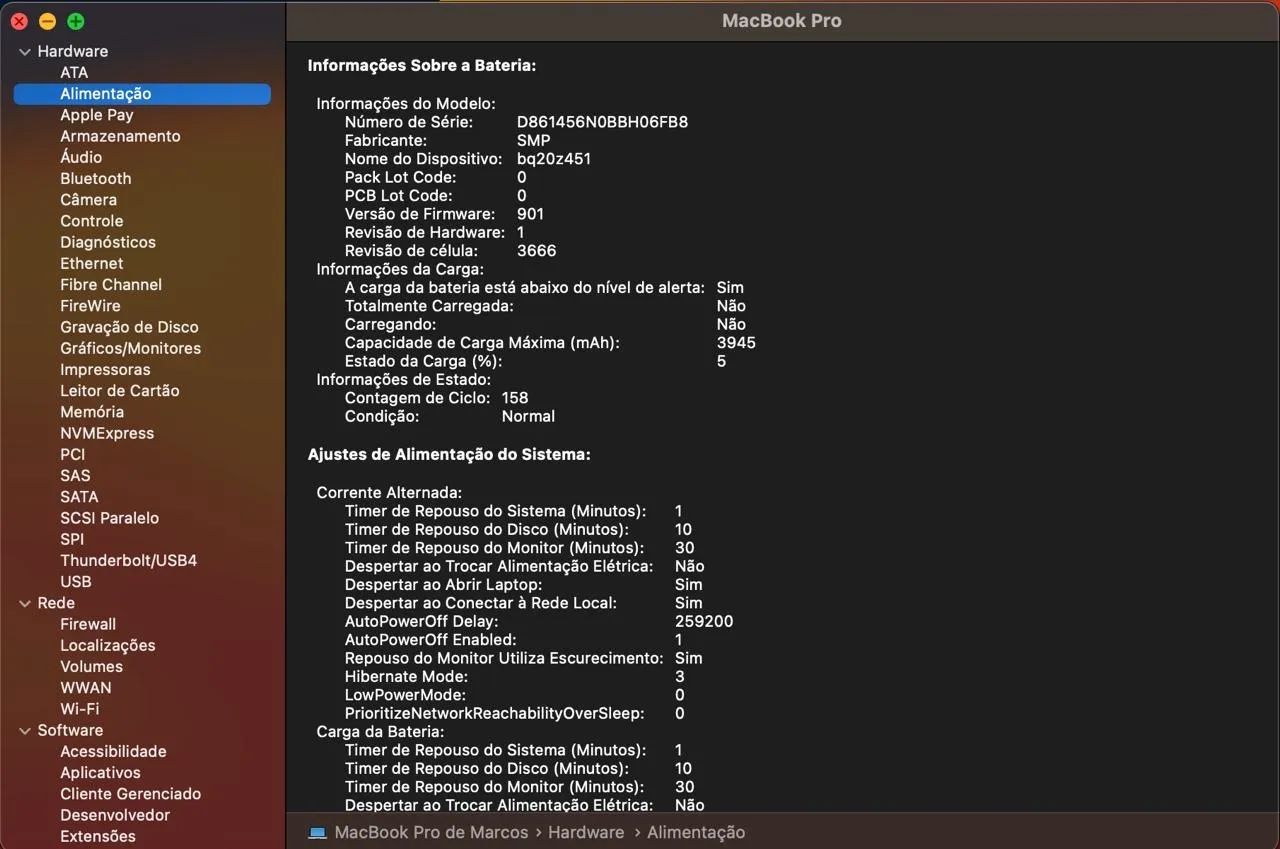Image resolution: width=1280 pixels, height=849 pixels.
Task: Click the battery condition value Normal
Action: (528, 416)
